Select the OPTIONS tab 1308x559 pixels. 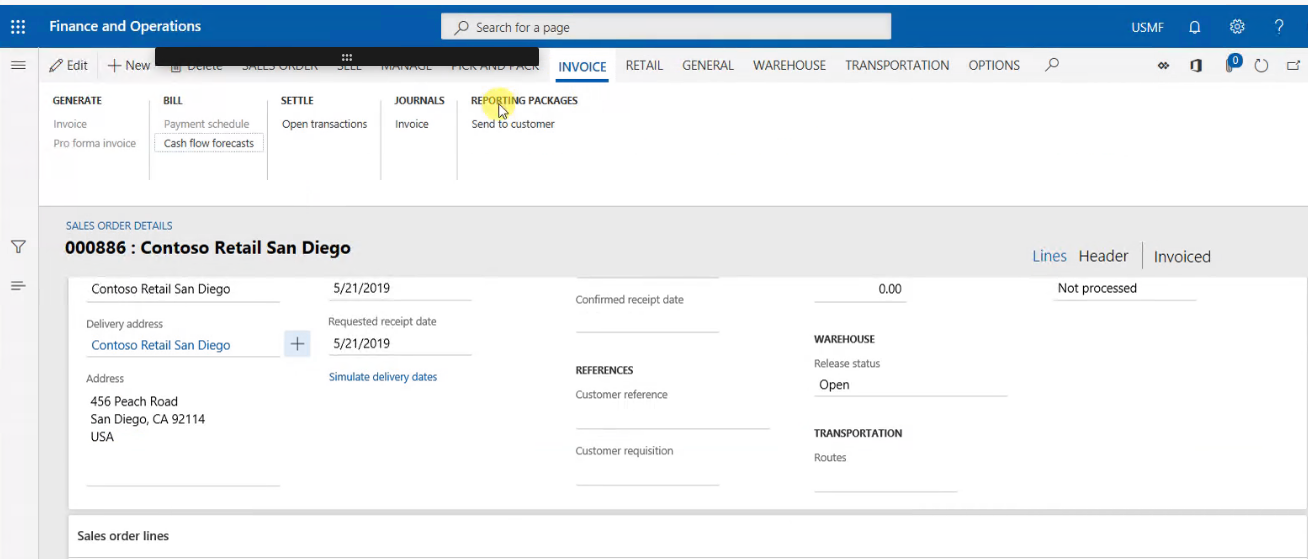[x=994, y=65]
